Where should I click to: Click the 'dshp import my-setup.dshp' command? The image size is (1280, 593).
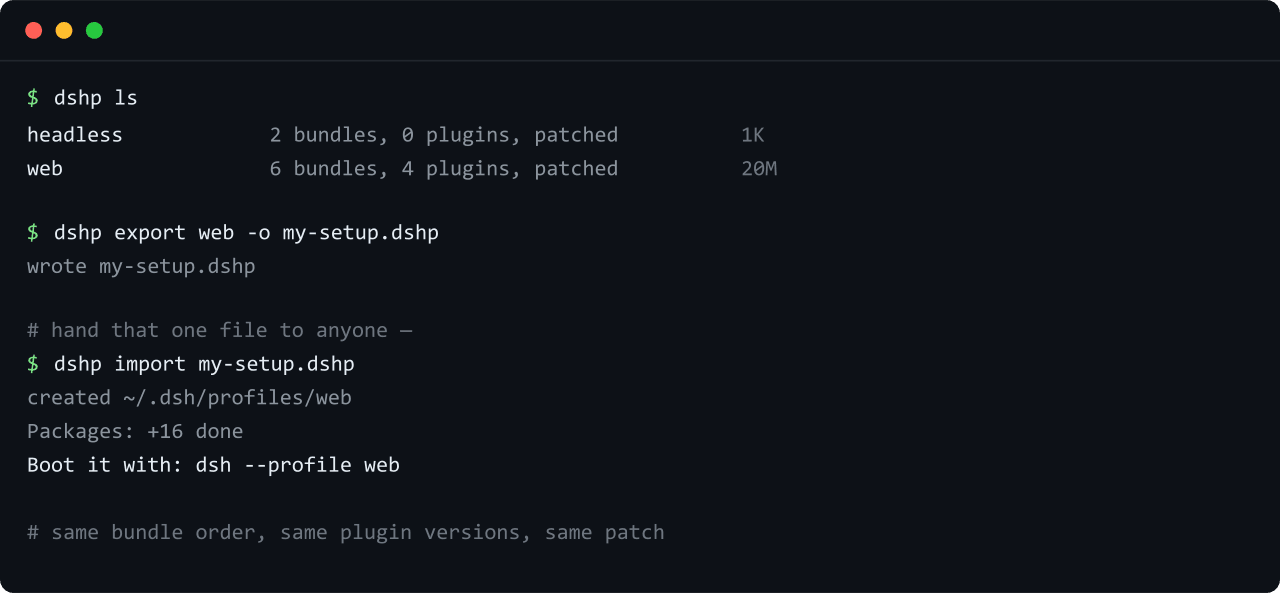point(204,364)
